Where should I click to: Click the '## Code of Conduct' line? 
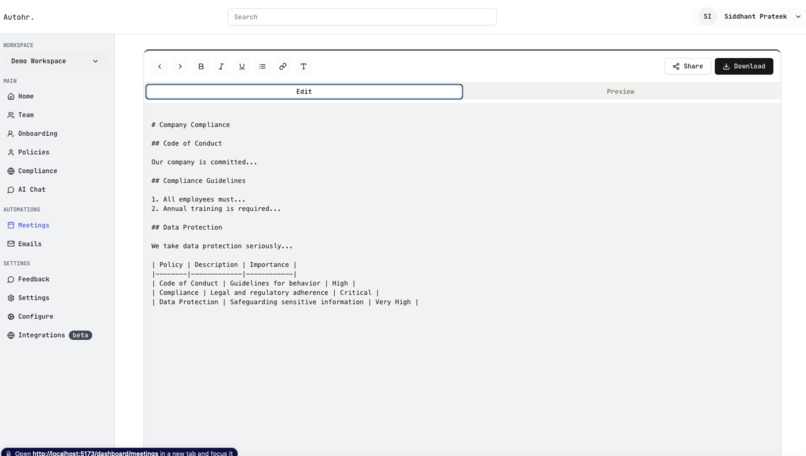[187, 143]
